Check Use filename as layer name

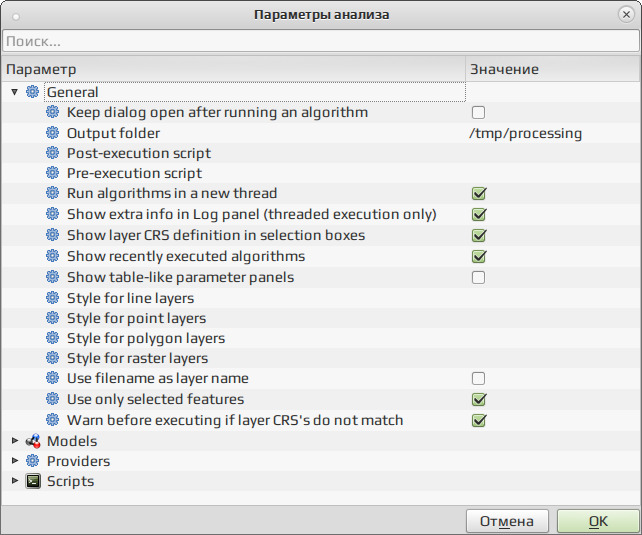point(478,378)
